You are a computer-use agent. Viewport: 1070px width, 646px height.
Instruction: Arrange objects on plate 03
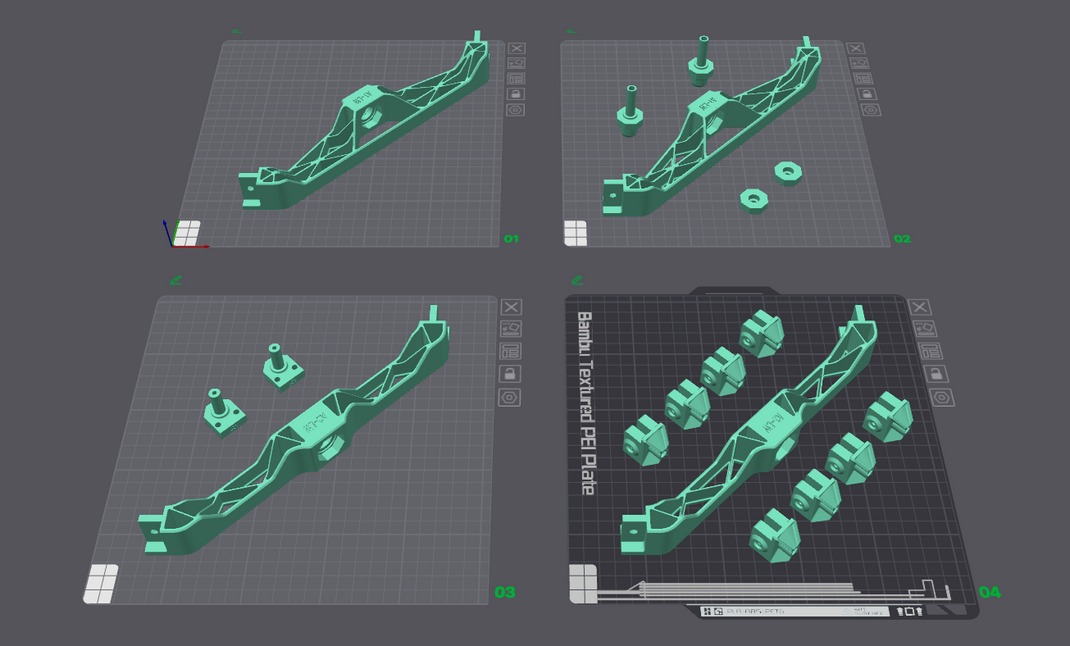tap(511, 351)
